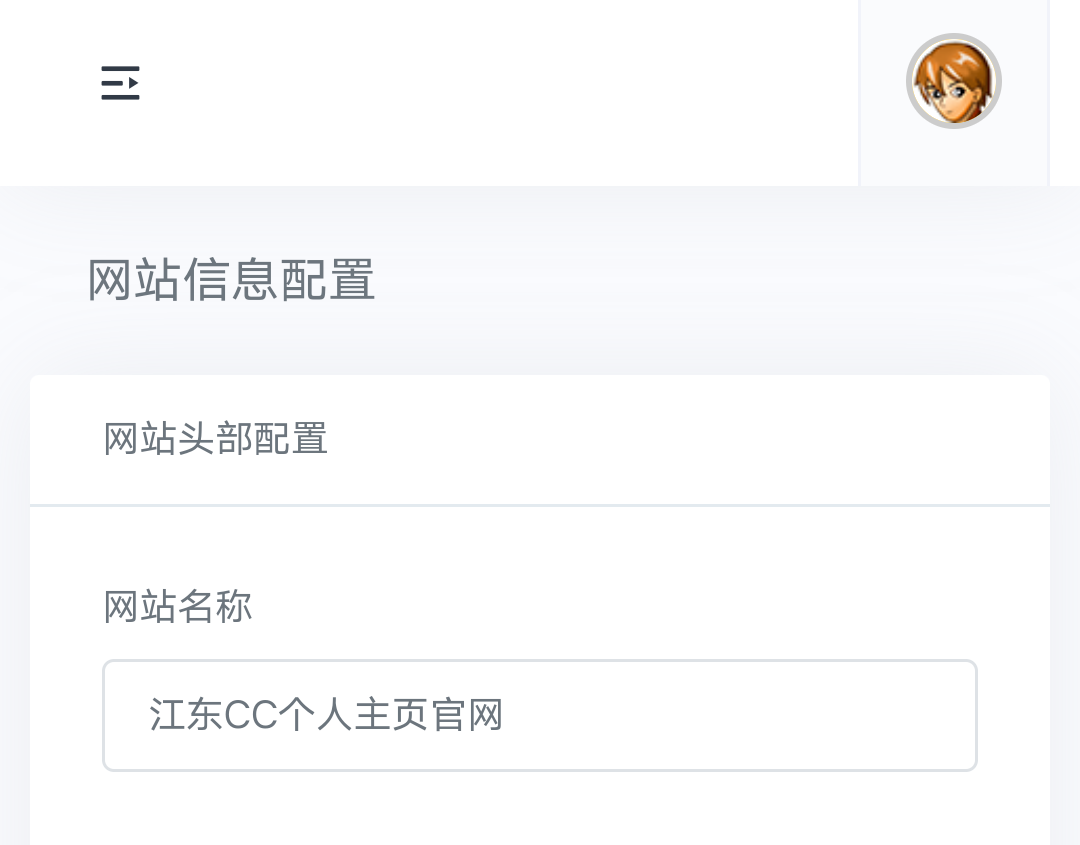Click the empty top navigation bar area
Screen dimensions: 1080x845
pos(496,92)
